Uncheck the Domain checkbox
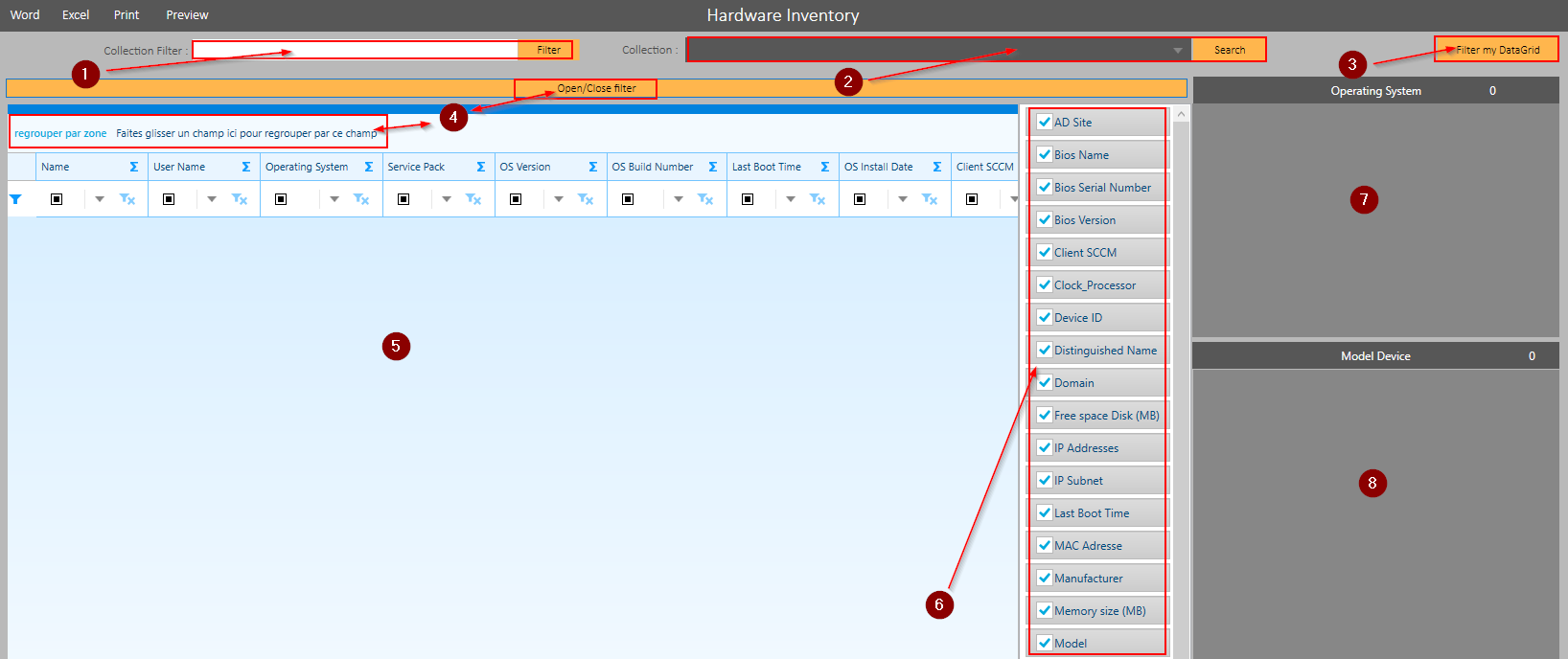The height and width of the screenshot is (659, 1568). tap(1045, 382)
